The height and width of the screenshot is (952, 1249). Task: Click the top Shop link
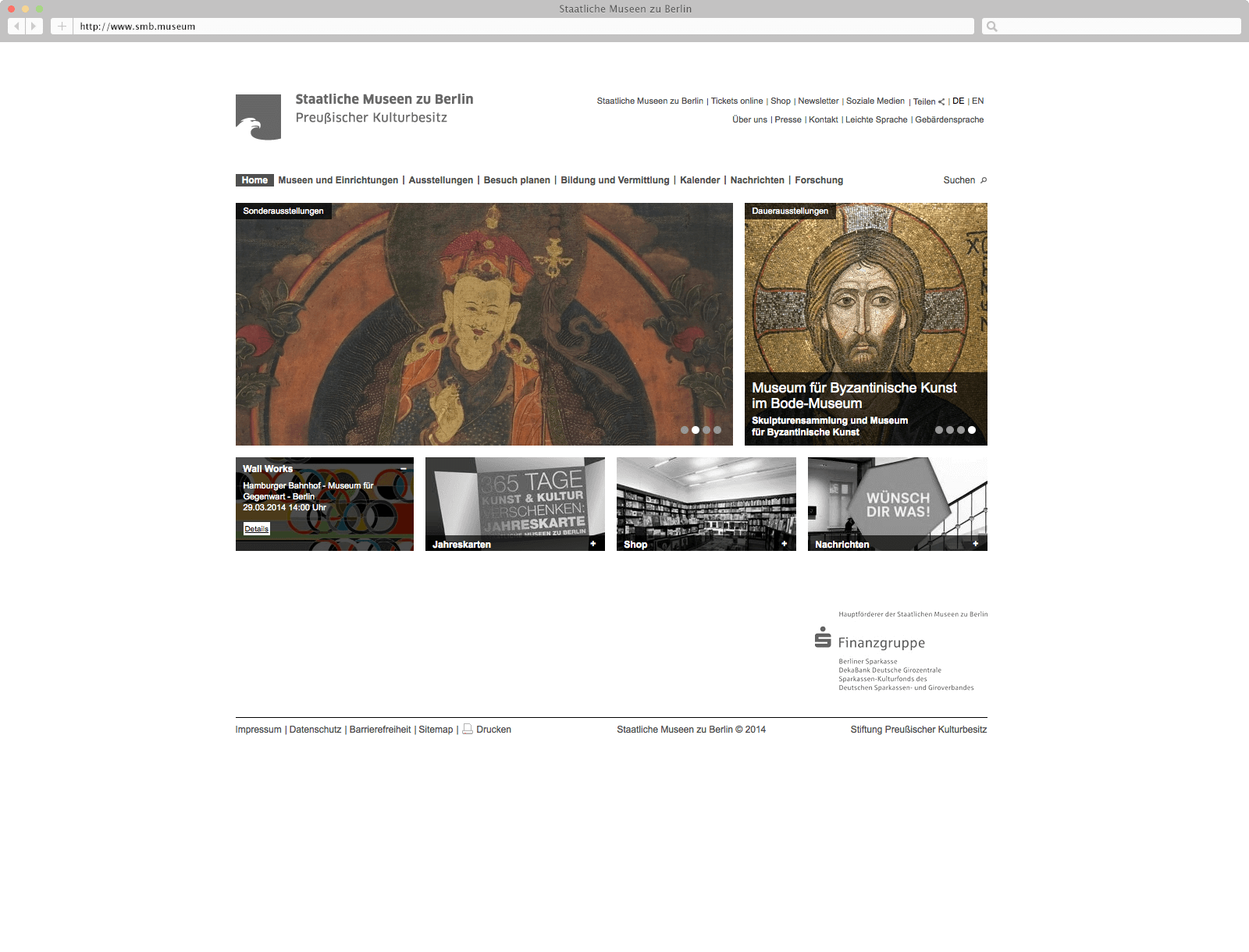coord(781,101)
